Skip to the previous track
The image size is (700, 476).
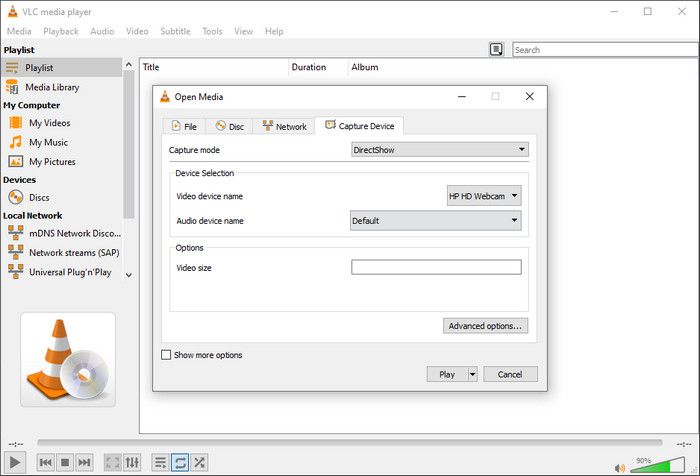(46, 462)
